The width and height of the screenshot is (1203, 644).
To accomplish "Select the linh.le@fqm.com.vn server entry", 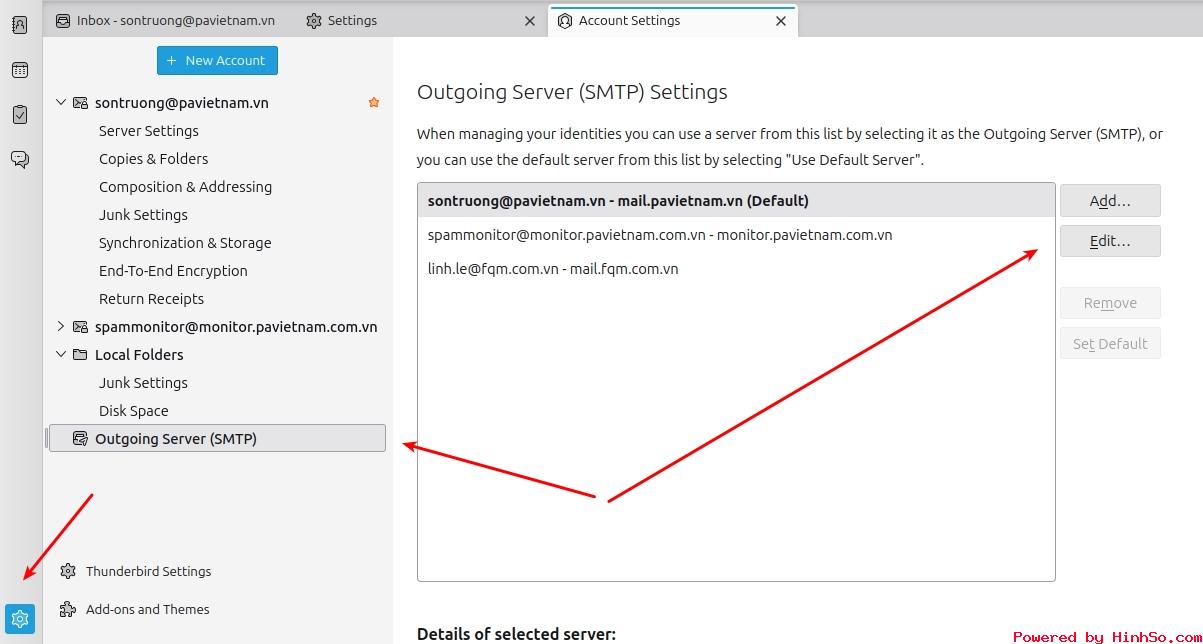I will point(736,269).
